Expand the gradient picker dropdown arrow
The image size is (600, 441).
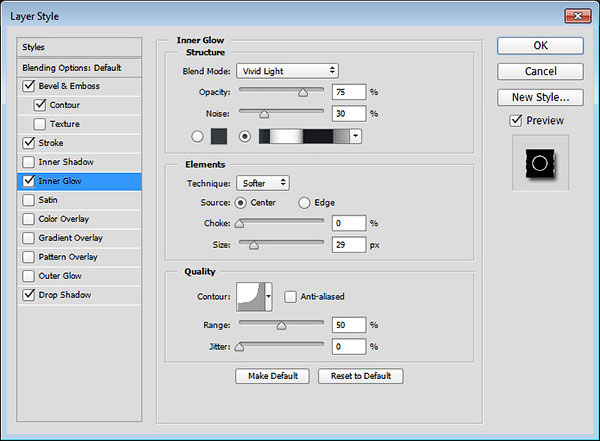(356, 137)
